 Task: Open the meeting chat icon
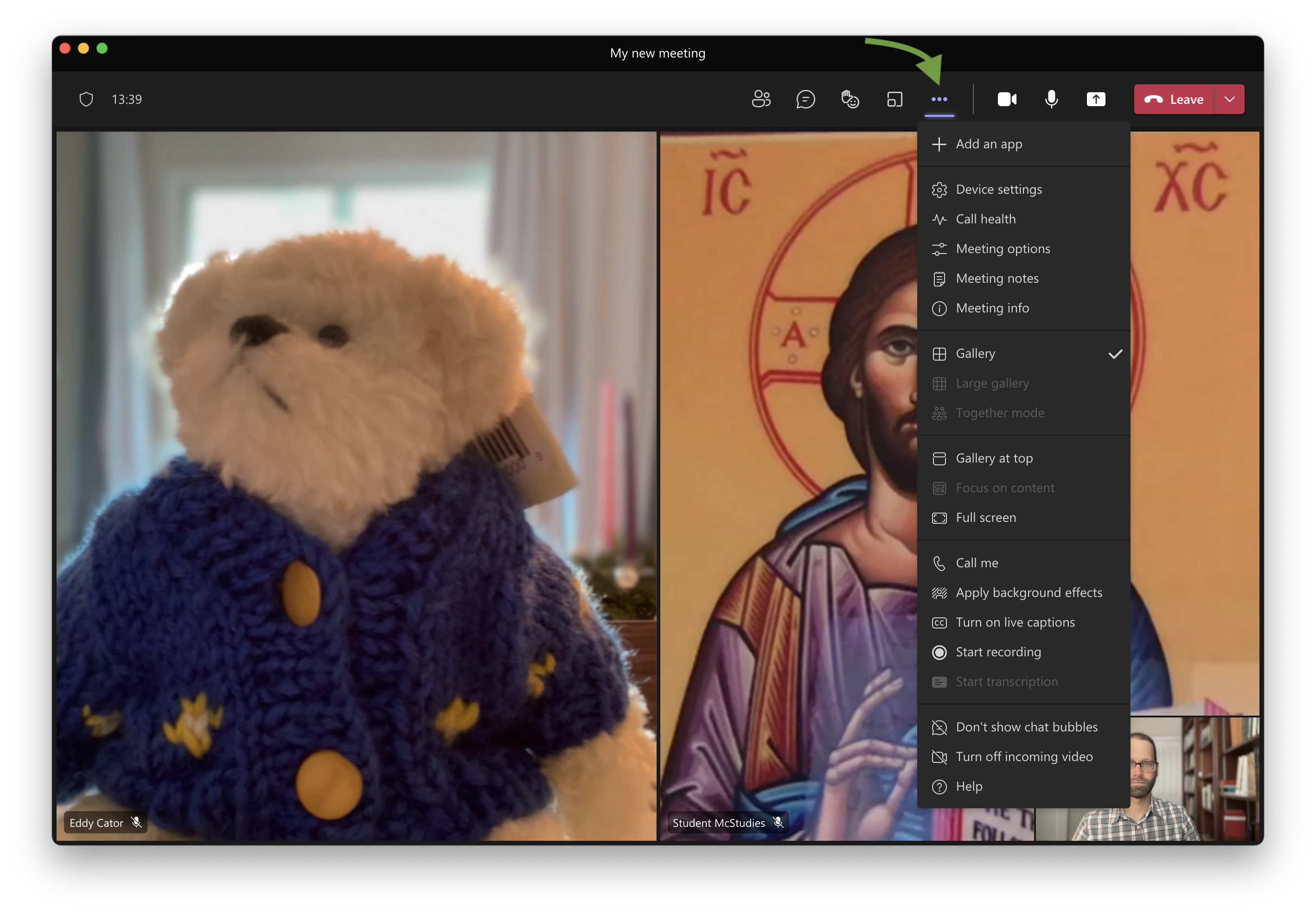tap(805, 99)
